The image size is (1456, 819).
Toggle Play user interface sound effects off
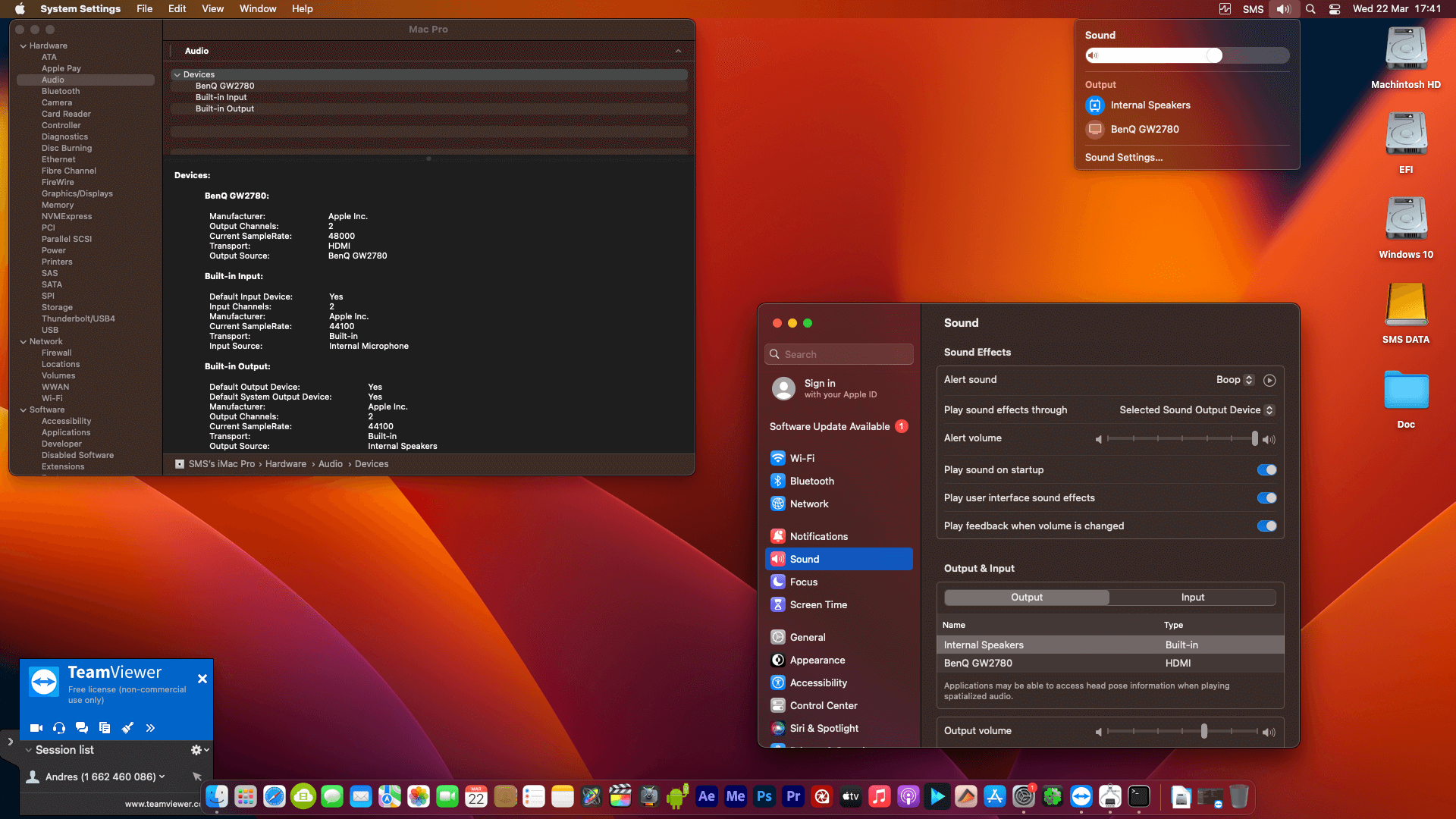pos(1266,498)
